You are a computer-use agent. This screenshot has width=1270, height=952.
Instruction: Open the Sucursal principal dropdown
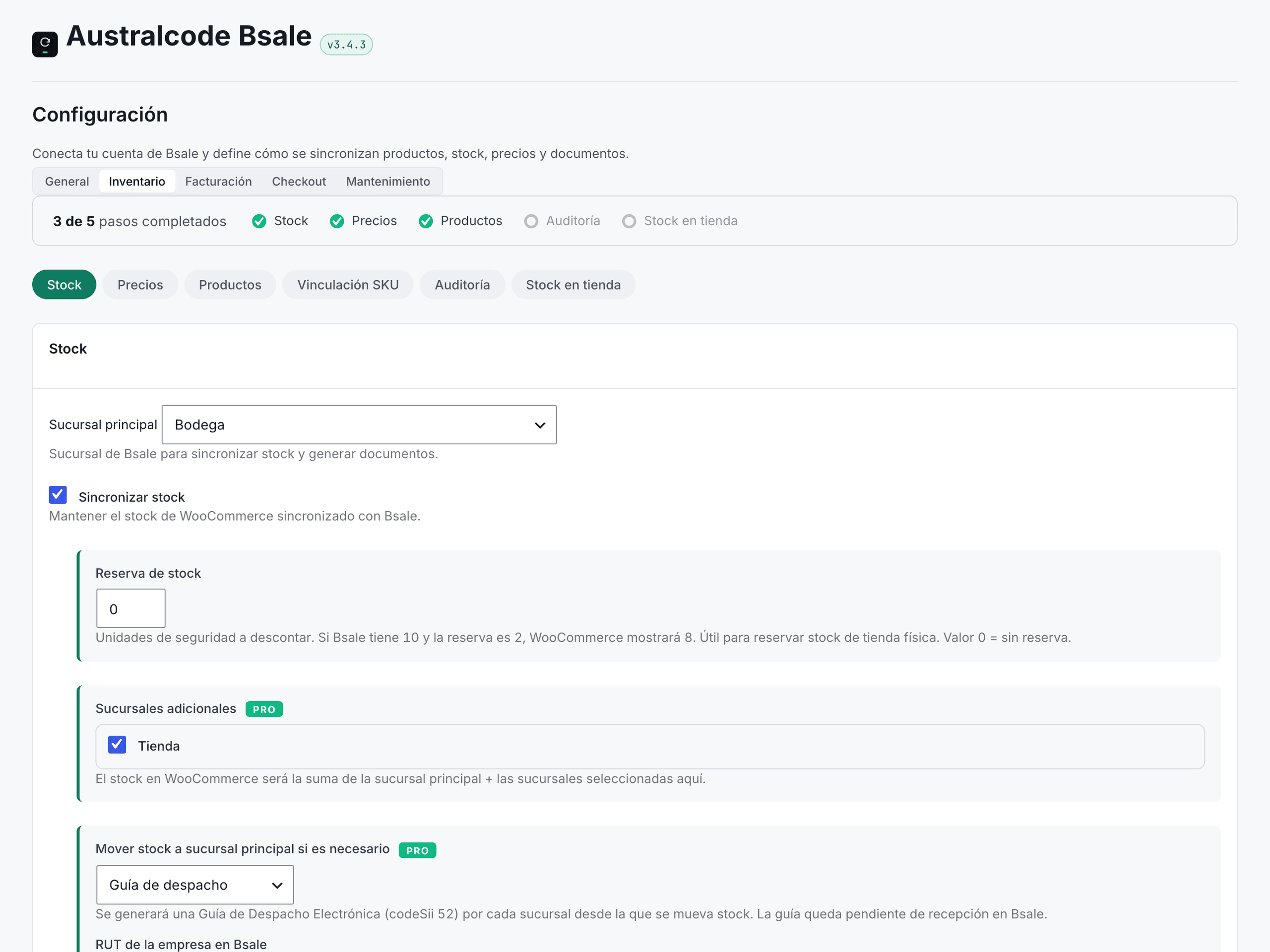coord(359,424)
